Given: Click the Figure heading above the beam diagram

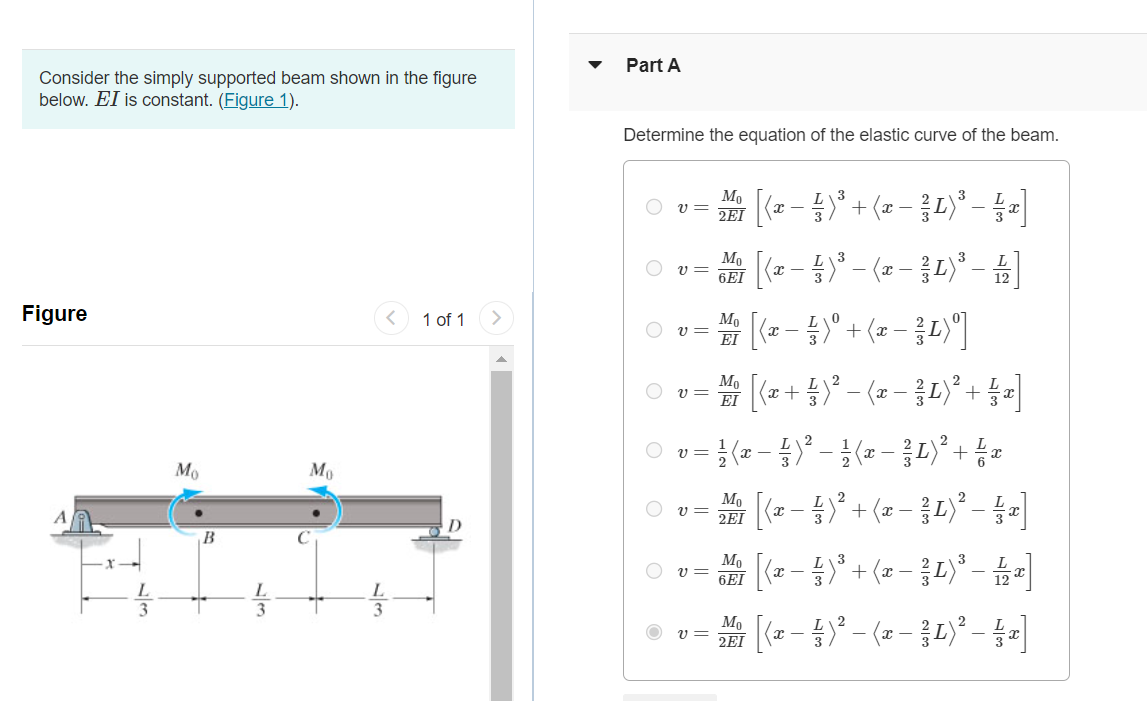Looking at the screenshot, I should (x=54, y=313).
